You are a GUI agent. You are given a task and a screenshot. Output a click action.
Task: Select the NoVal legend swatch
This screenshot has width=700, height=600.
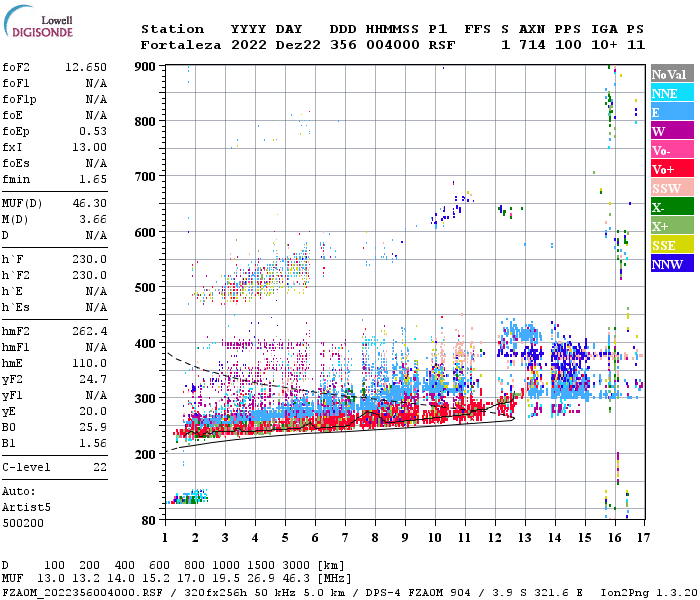point(672,74)
